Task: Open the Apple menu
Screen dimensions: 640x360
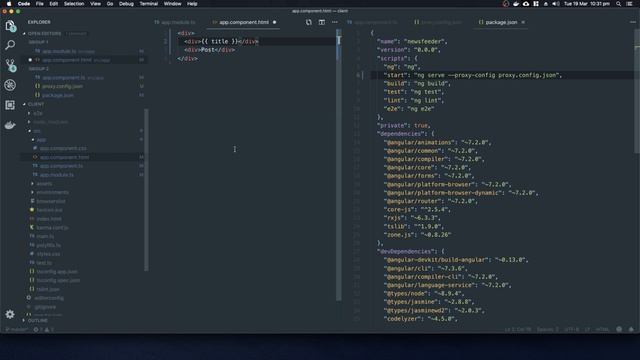Action: (9, 4)
